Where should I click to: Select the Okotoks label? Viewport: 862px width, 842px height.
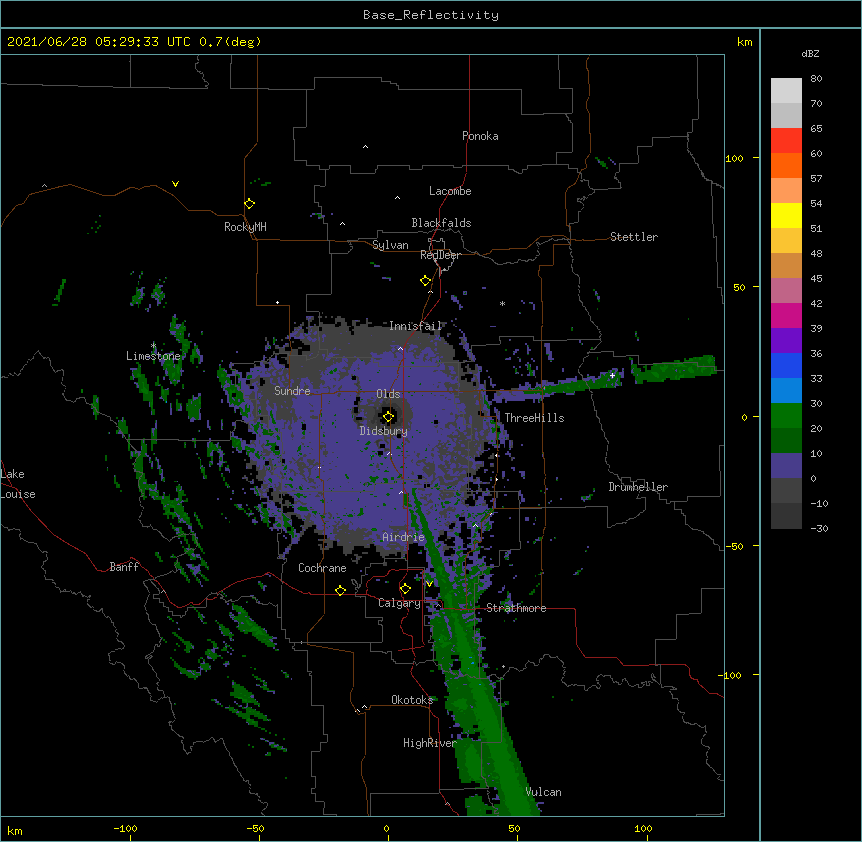(412, 700)
